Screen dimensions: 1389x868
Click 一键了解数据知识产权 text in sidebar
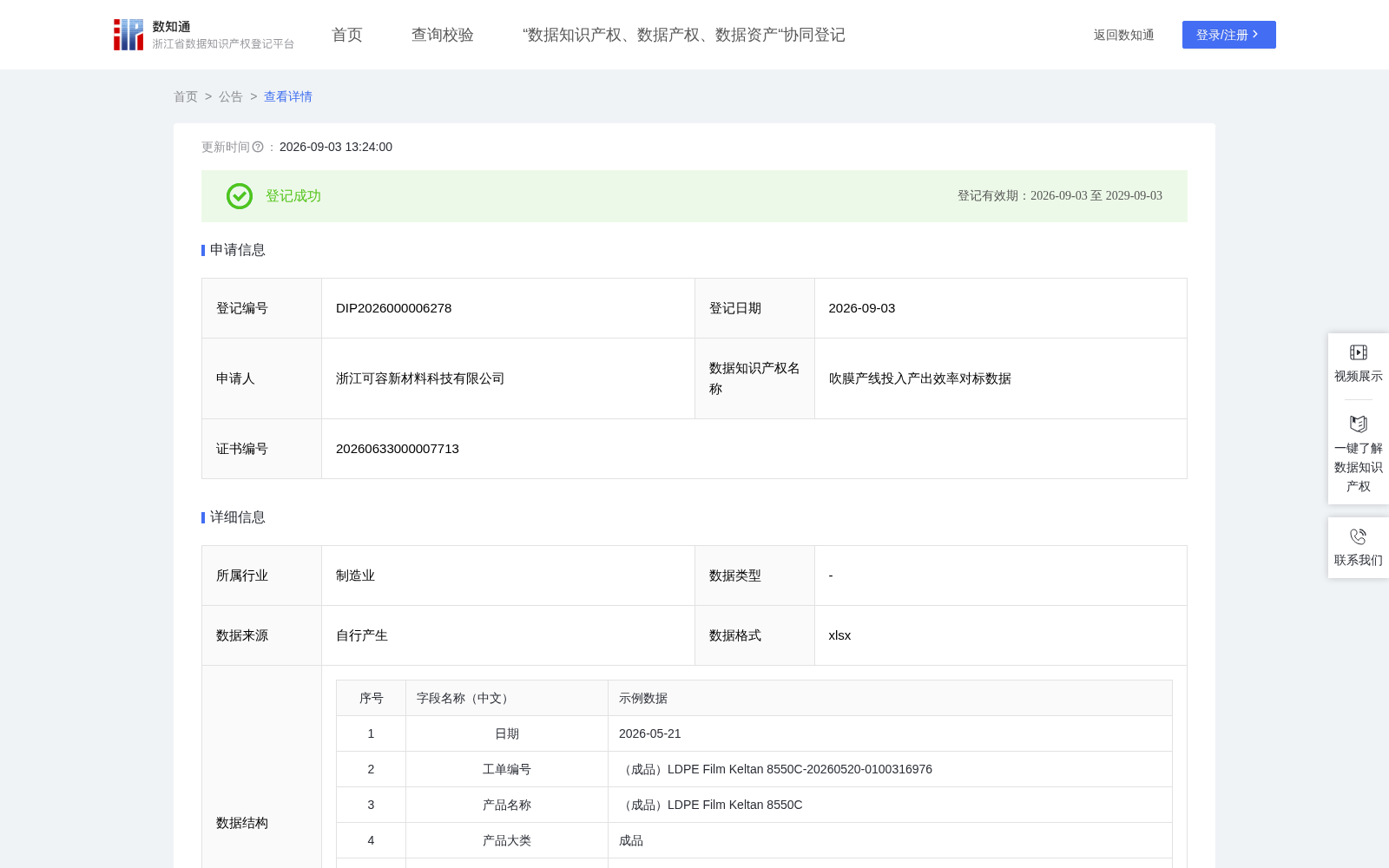(x=1359, y=467)
